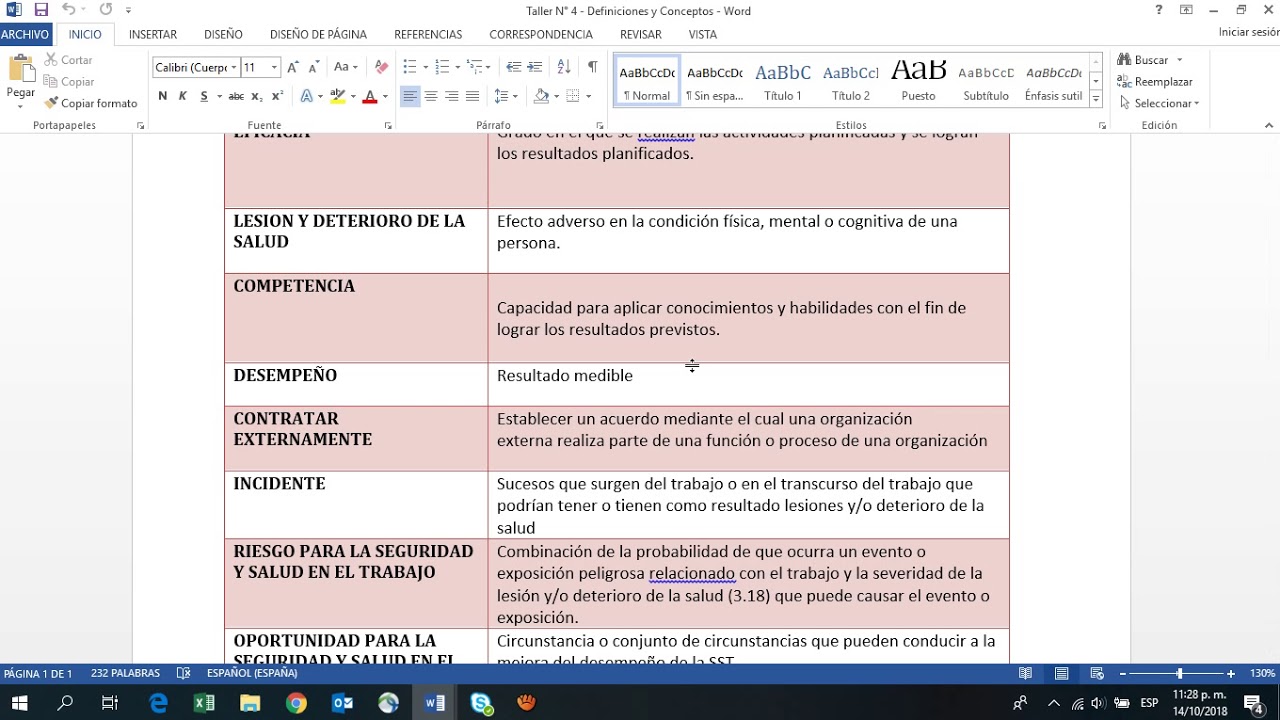Apply superscript x² formatting

278,96
